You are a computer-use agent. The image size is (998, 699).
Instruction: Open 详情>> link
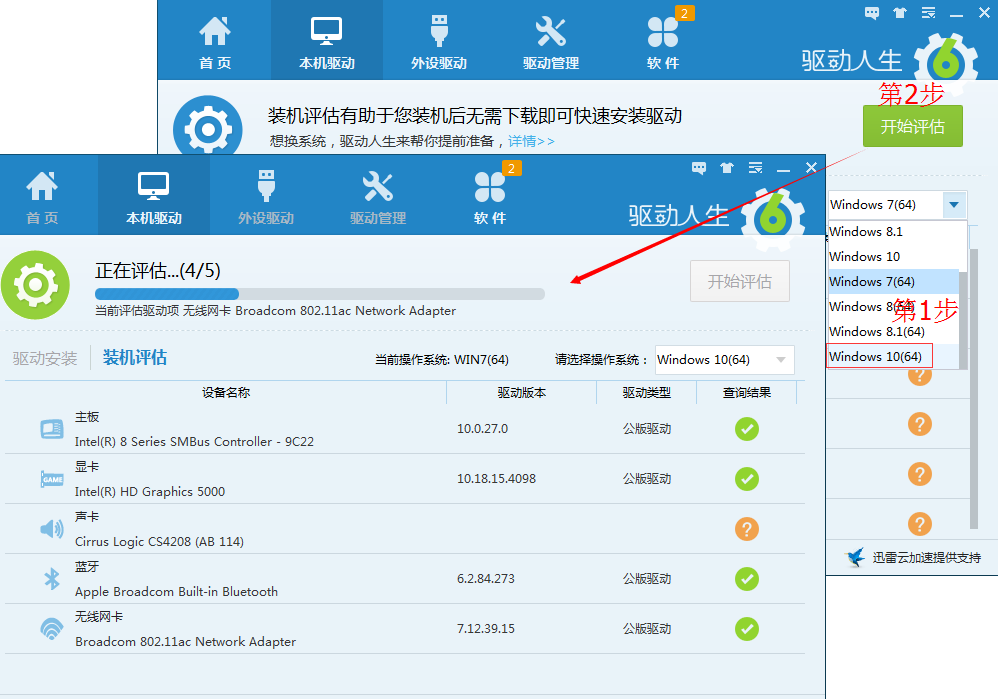click(x=531, y=141)
